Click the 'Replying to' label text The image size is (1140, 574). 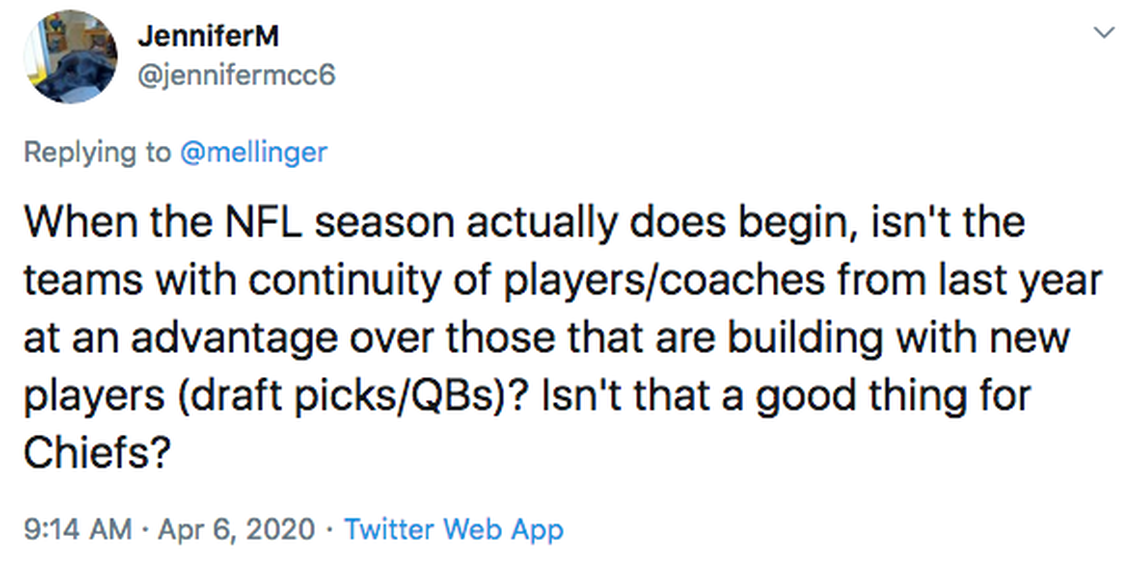[x=97, y=152]
